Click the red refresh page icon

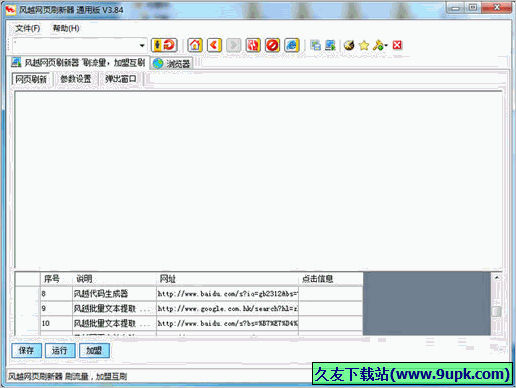(253, 45)
